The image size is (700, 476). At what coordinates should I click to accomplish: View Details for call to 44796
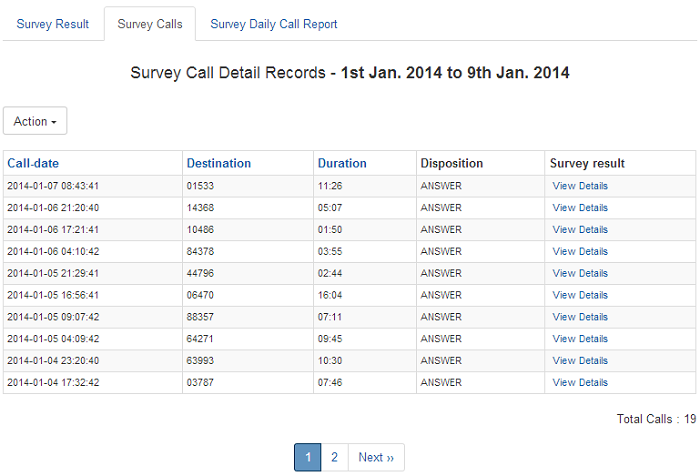(580, 274)
